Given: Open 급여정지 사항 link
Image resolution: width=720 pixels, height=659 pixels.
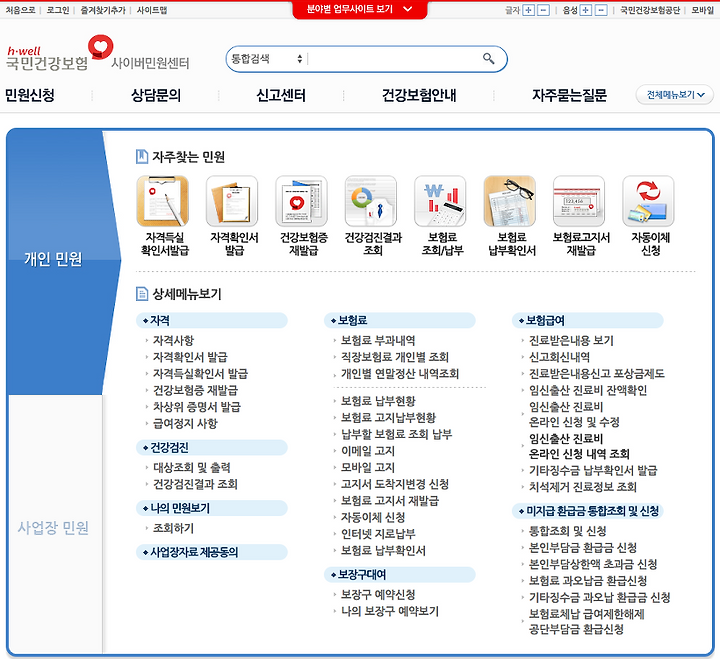Looking at the screenshot, I should [x=185, y=423].
